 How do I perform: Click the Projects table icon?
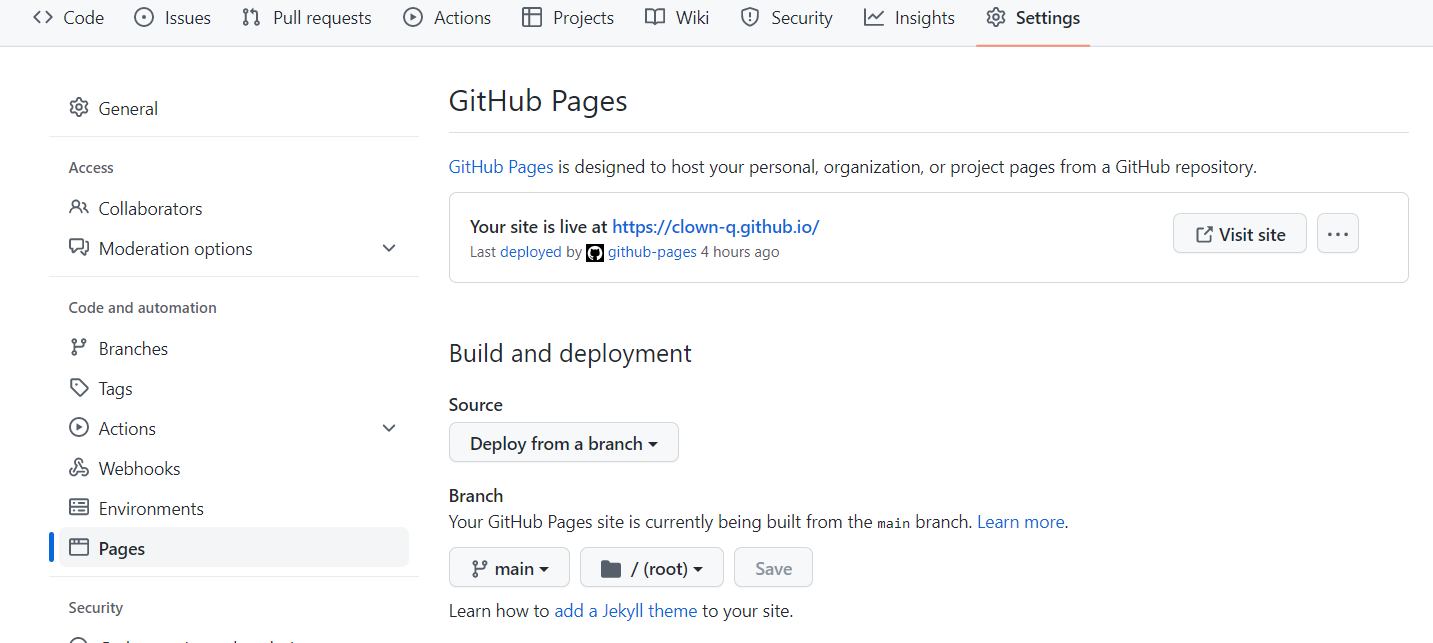tap(532, 17)
